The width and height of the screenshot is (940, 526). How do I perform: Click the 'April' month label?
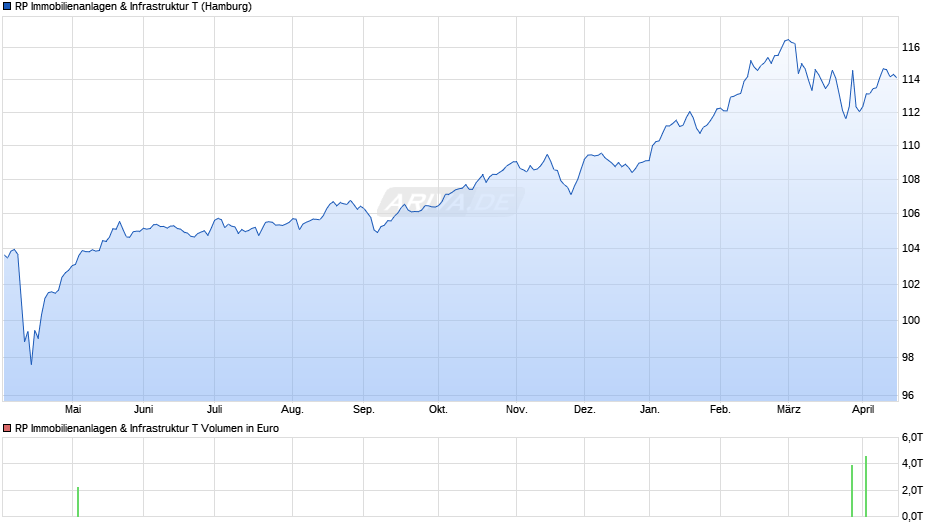tap(863, 409)
